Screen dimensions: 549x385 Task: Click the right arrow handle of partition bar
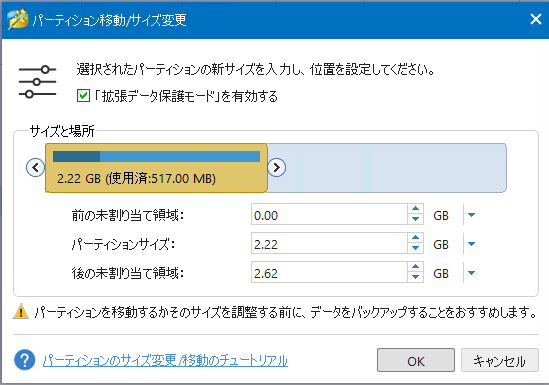[x=277, y=168]
